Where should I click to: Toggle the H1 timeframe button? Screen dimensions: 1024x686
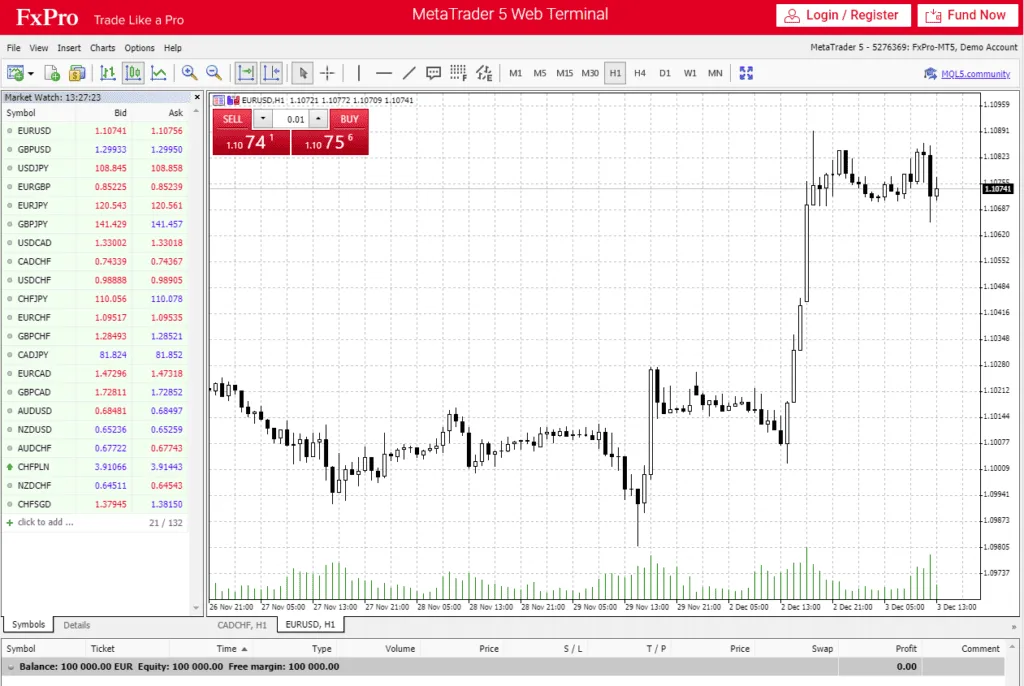coord(615,73)
